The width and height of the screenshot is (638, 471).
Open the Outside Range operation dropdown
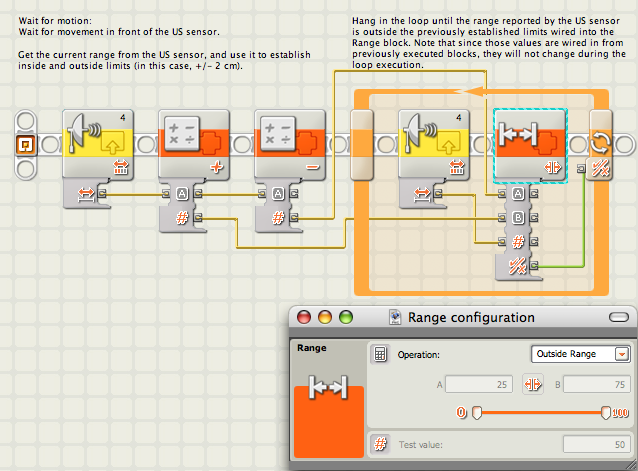point(581,354)
